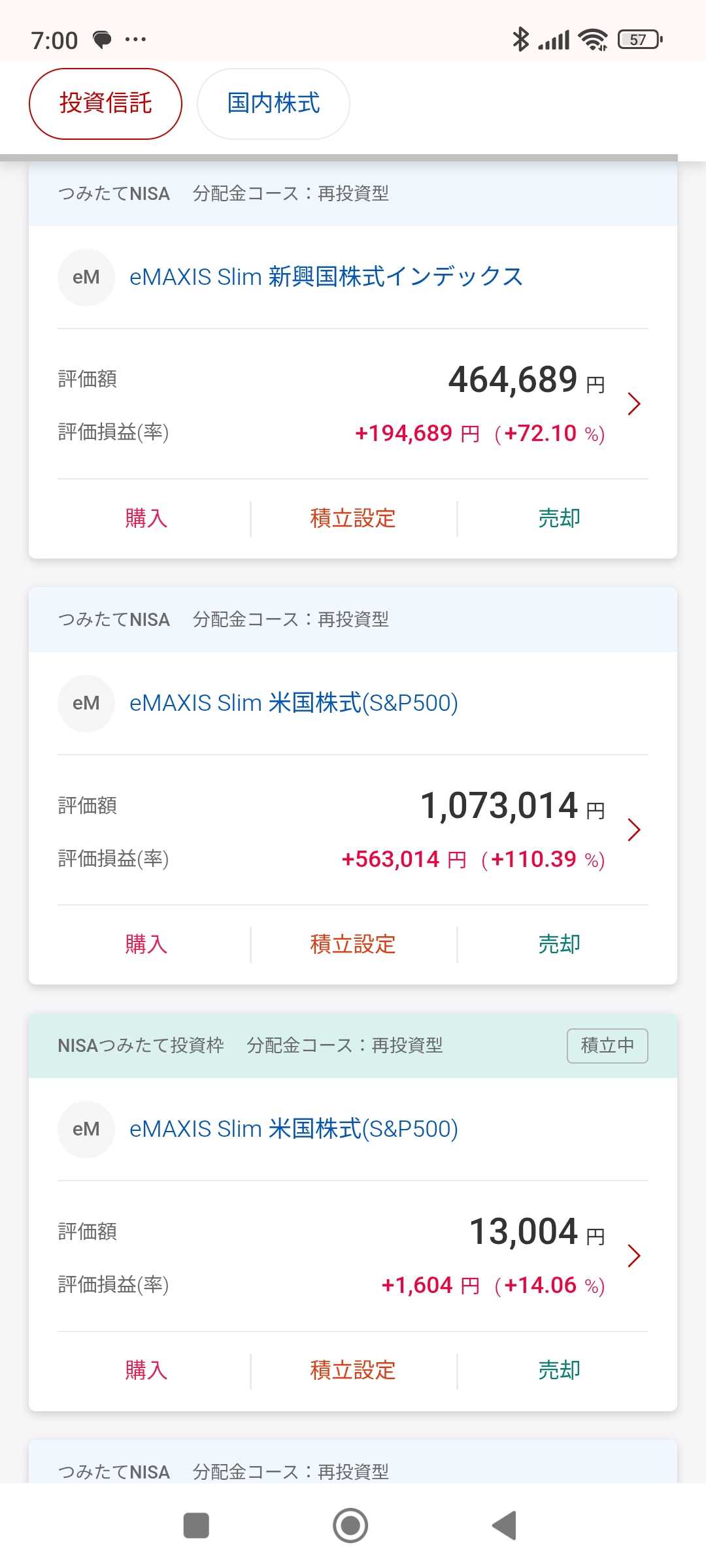706x1568 pixels.
Task: Tap 売却 on the 13,004円 S&P500 holding
Action: tap(559, 1370)
